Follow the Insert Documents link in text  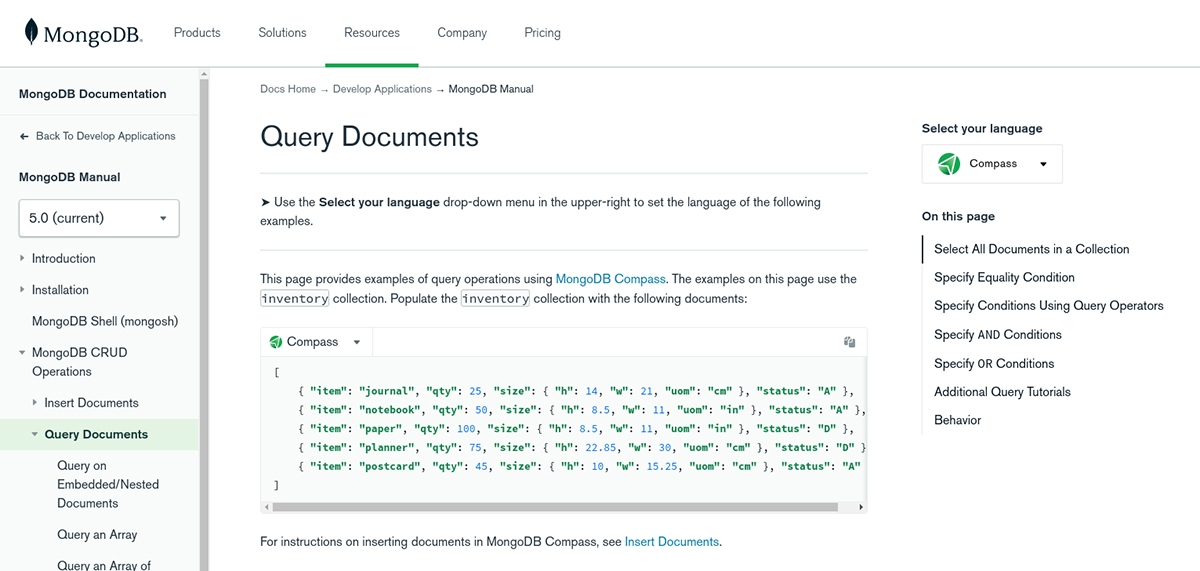(x=671, y=542)
